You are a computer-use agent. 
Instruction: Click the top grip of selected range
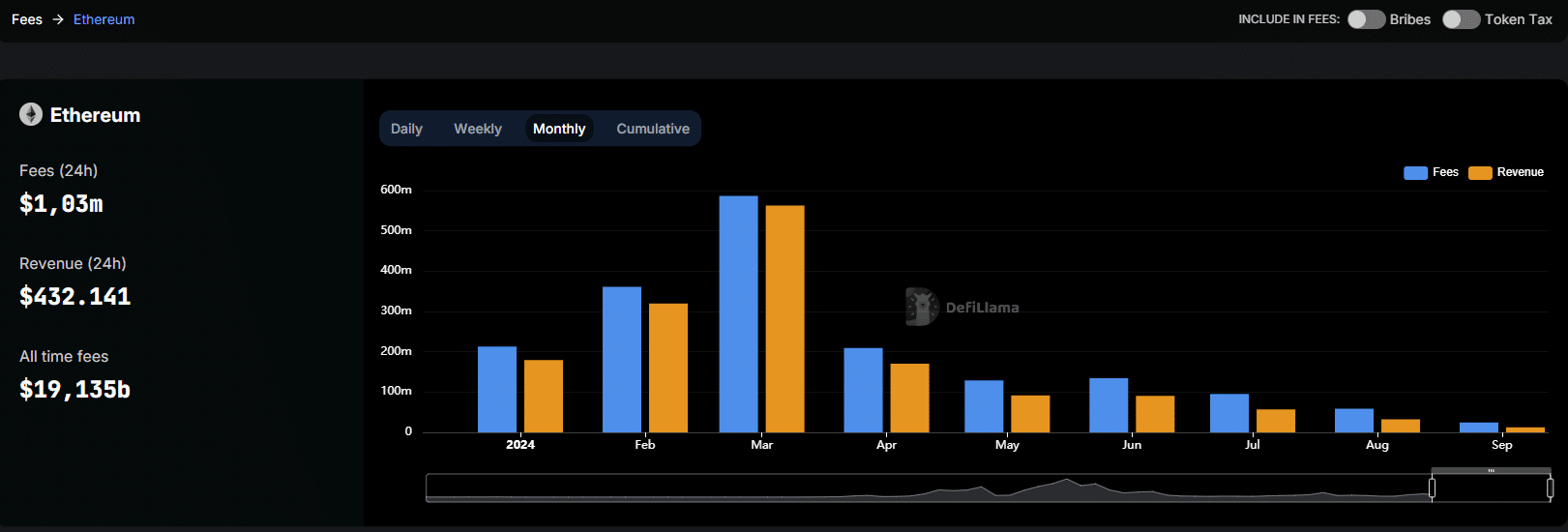[1491, 471]
